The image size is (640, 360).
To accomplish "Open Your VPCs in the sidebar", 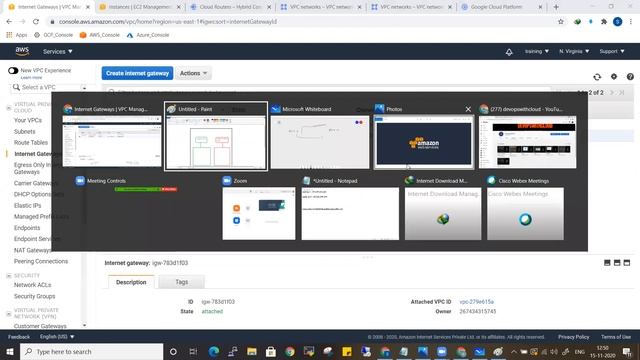I will [28, 120].
